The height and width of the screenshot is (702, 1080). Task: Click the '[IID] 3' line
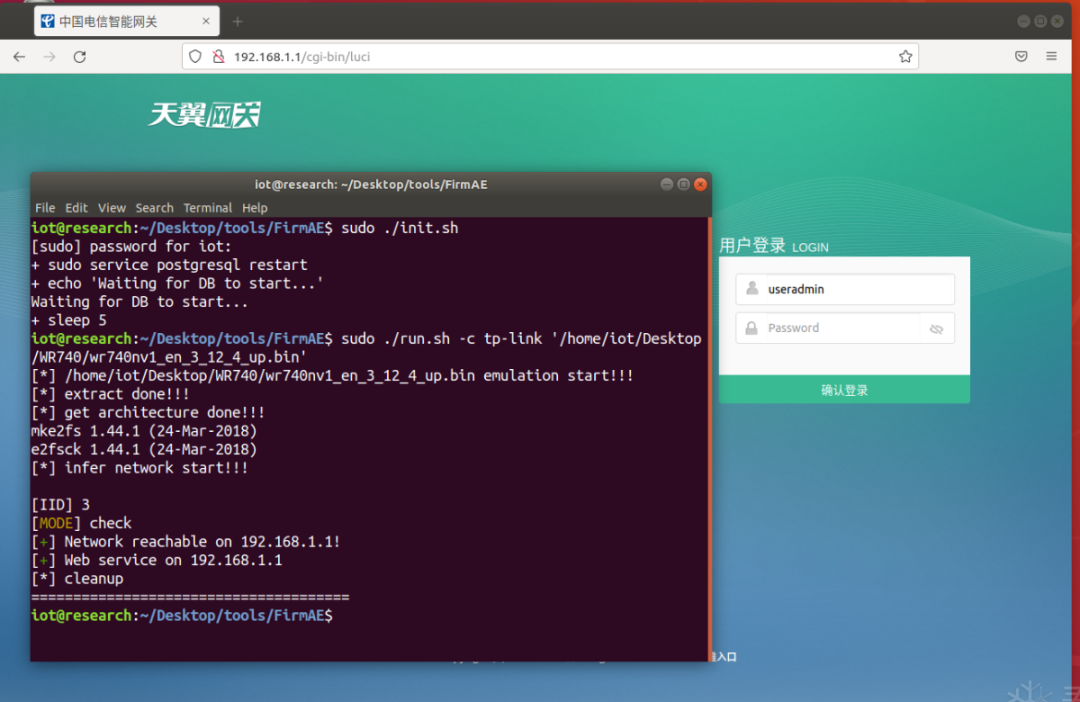(61, 505)
